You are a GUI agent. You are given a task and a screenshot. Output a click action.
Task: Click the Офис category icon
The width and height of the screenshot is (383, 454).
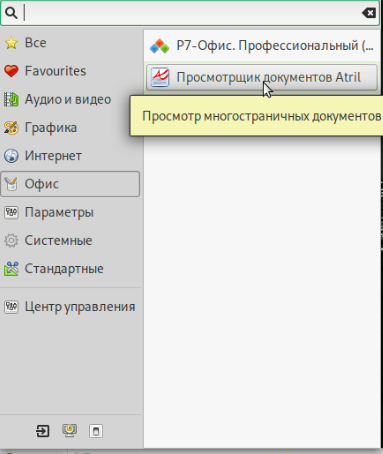coord(11,184)
